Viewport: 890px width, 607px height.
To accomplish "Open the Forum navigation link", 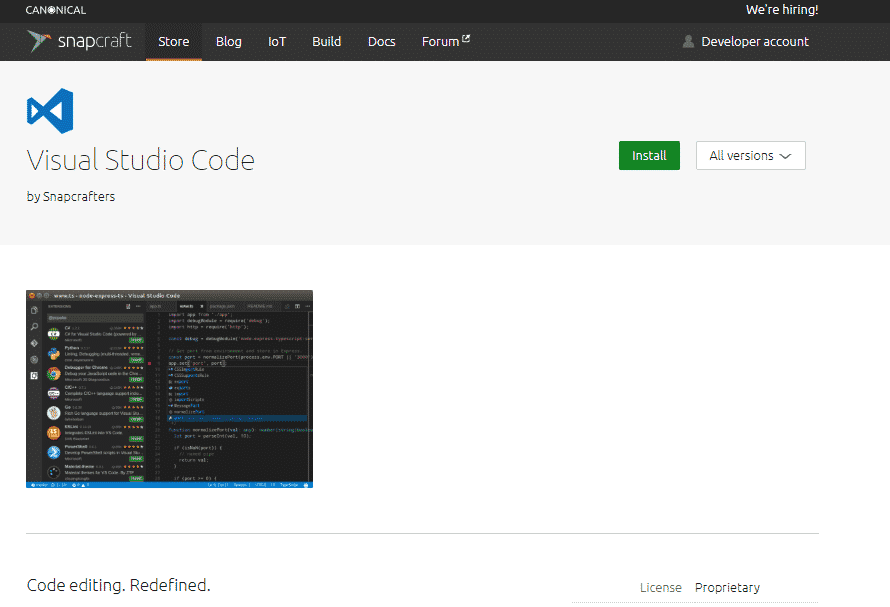I will [440, 42].
